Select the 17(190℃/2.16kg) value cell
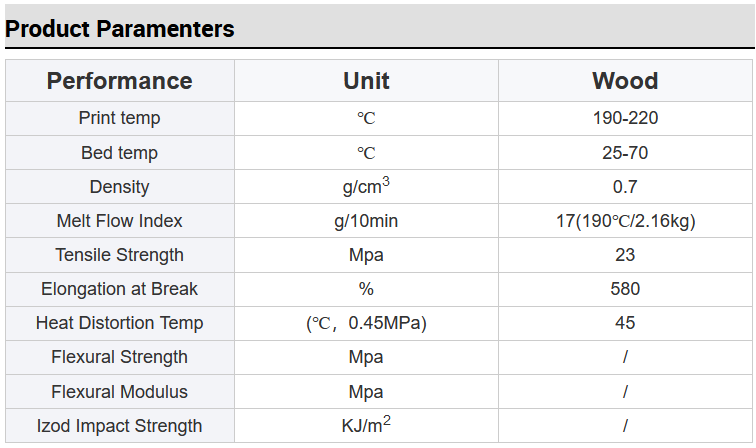The width and height of the screenshot is (756, 448). point(625,221)
